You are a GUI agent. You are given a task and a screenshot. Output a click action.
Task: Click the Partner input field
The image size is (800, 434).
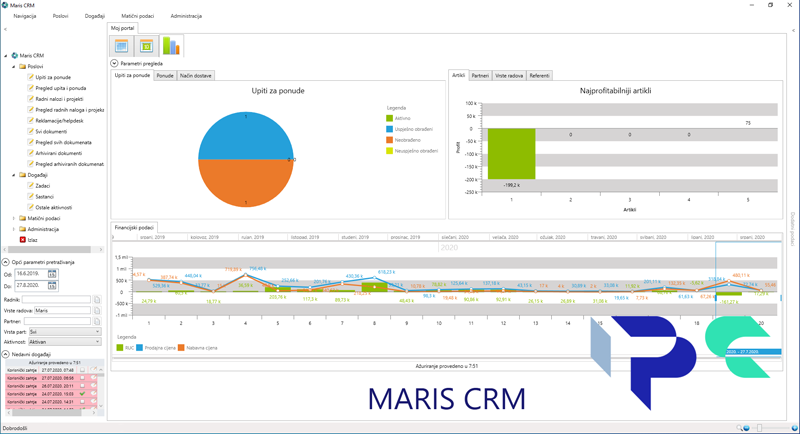pyautogui.click(x=57, y=321)
